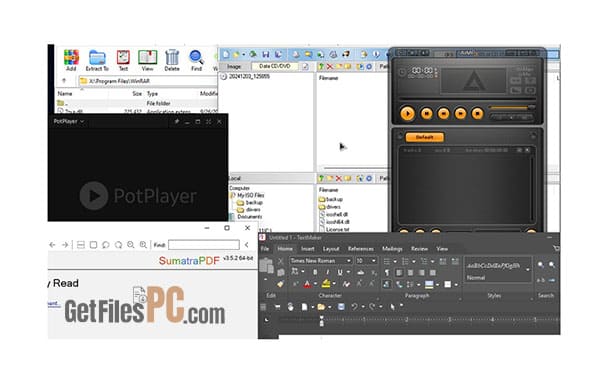600x385 pixels.
Task: Click the Redo arrow in TextMaker
Action: point(372,307)
